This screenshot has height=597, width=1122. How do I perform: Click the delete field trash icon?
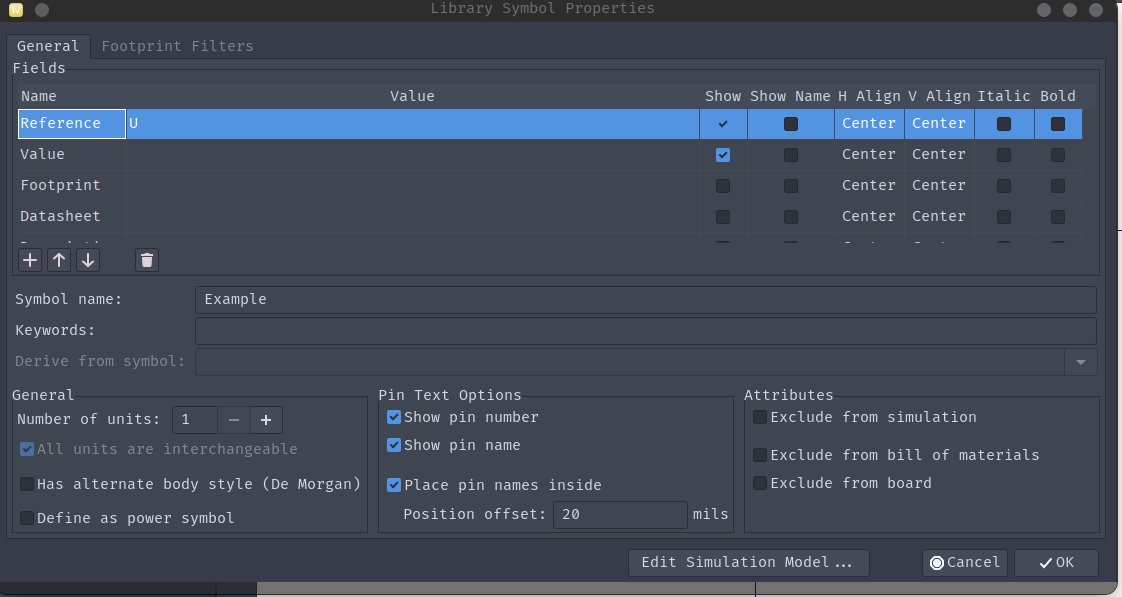pyautogui.click(x=147, y=260)
